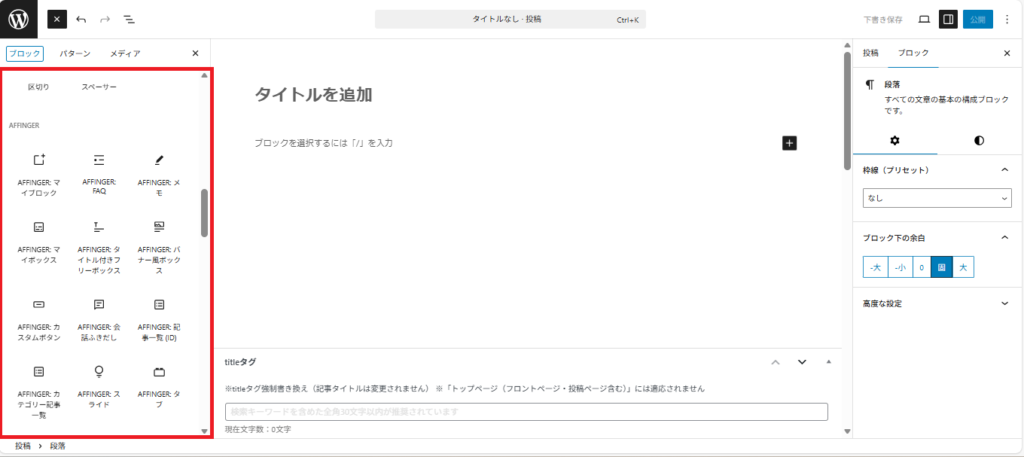The height and width of the screenshot is (457, 1024).
Task: Click the title tag keyword input field
Action: (x=526, y=412)
